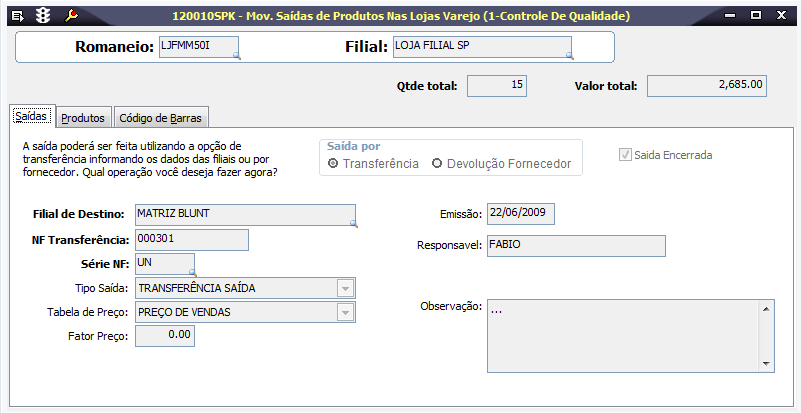Select the Transferência radio option

click(333, 163)
